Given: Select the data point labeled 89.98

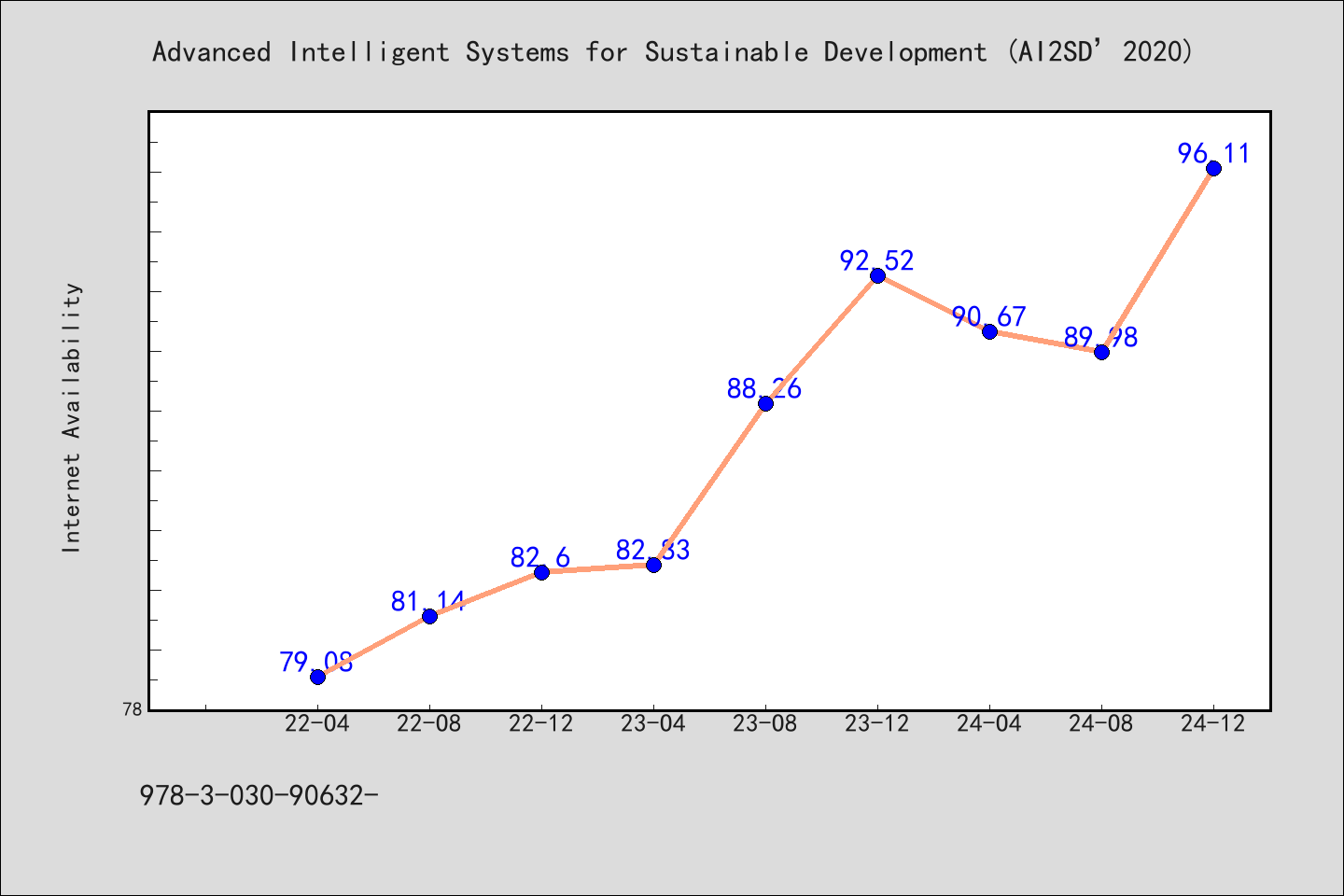Looking at the screenshot, I should click(x=1101, y=352).
